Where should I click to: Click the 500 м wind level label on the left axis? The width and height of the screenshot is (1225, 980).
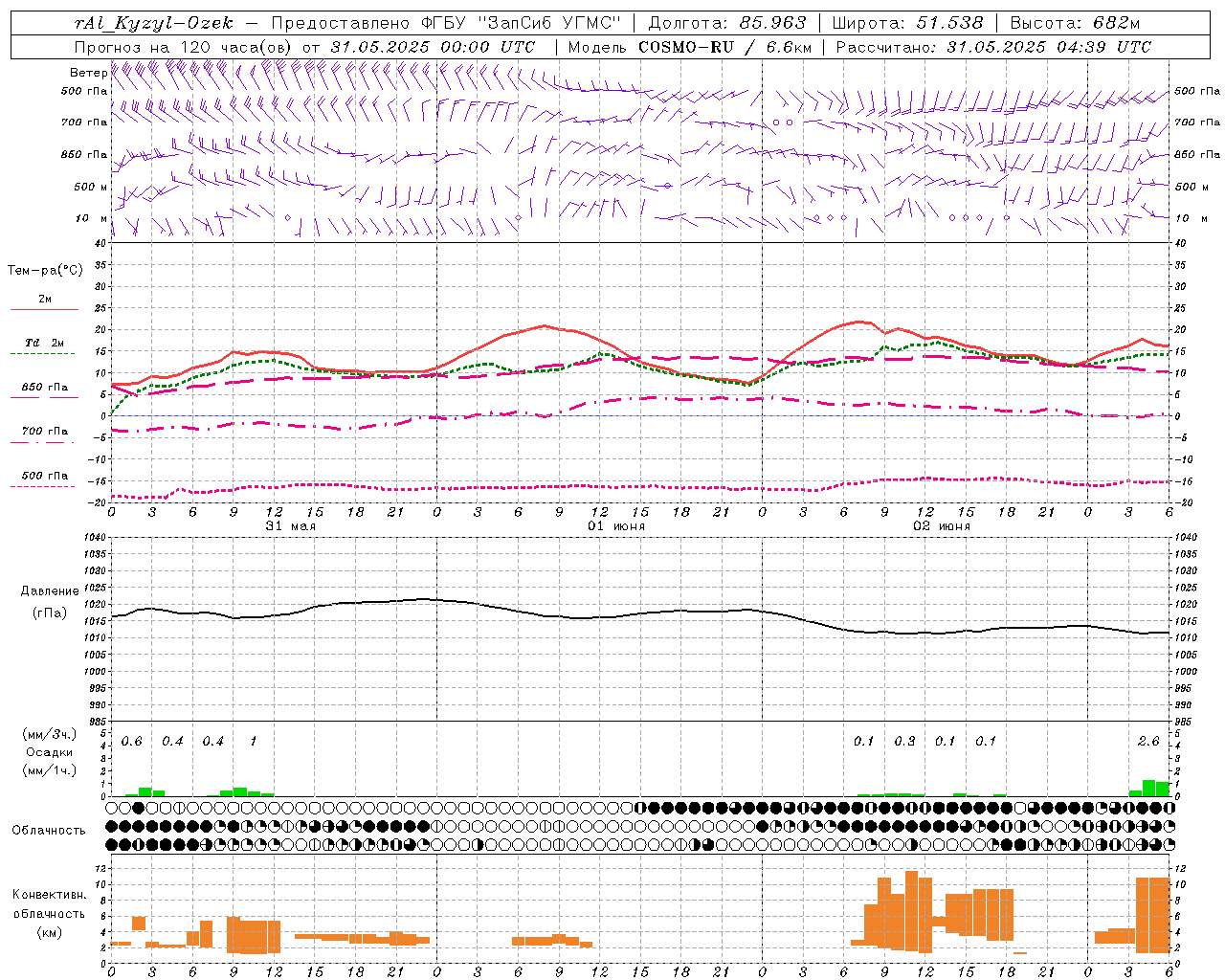(x=91, y=187)
